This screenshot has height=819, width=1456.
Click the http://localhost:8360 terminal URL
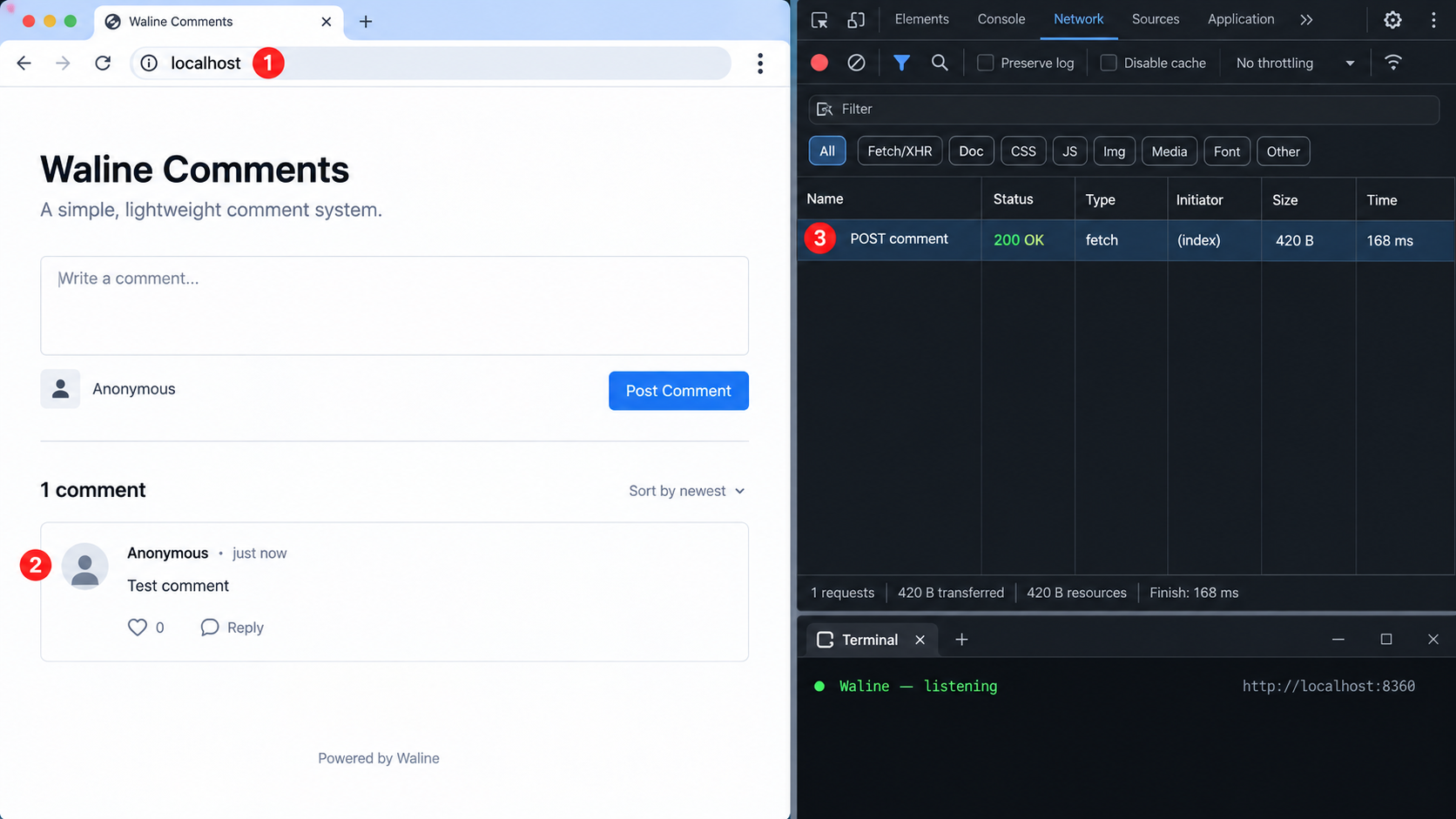1328,686
